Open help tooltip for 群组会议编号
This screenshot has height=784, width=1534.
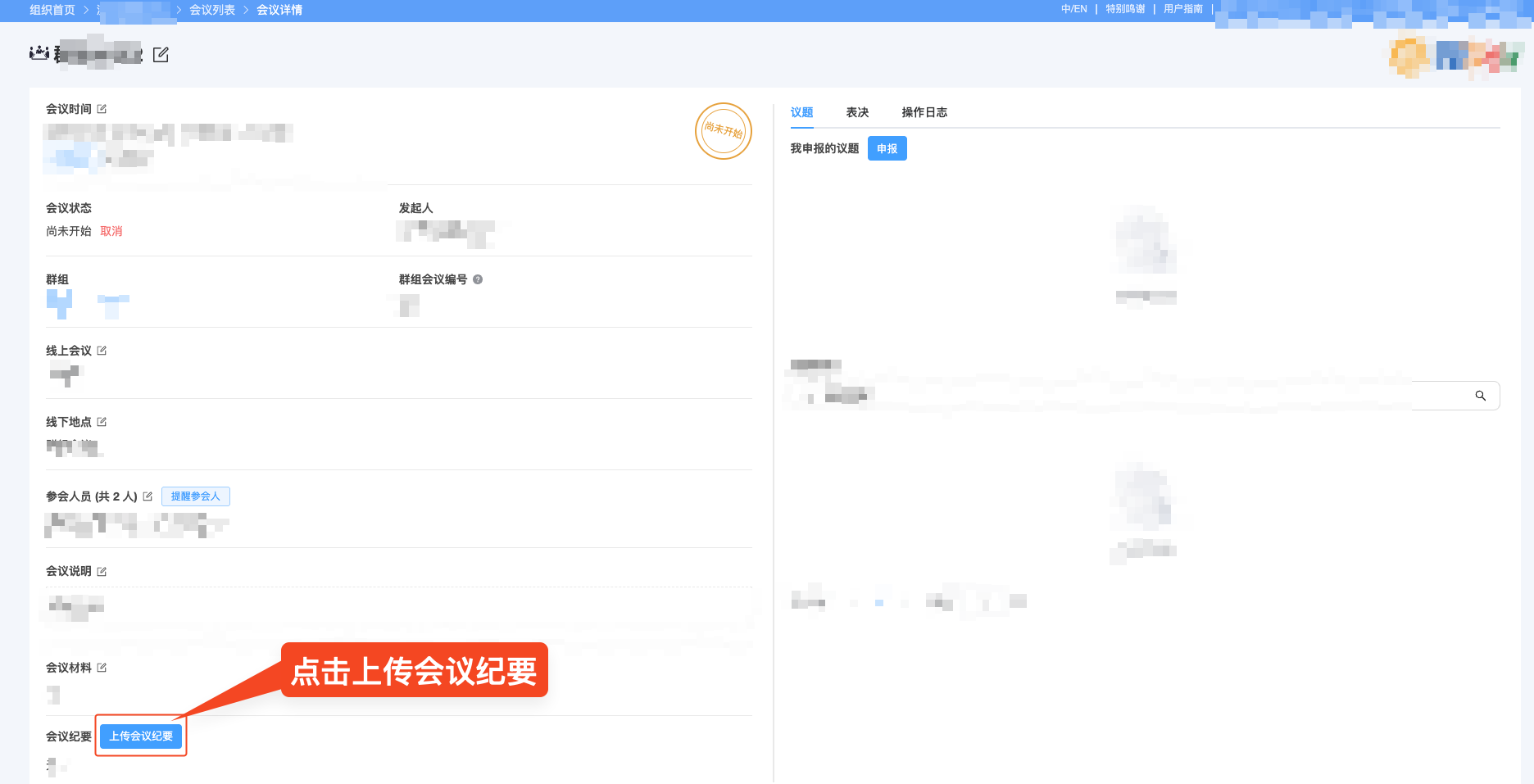pos(478,279)
